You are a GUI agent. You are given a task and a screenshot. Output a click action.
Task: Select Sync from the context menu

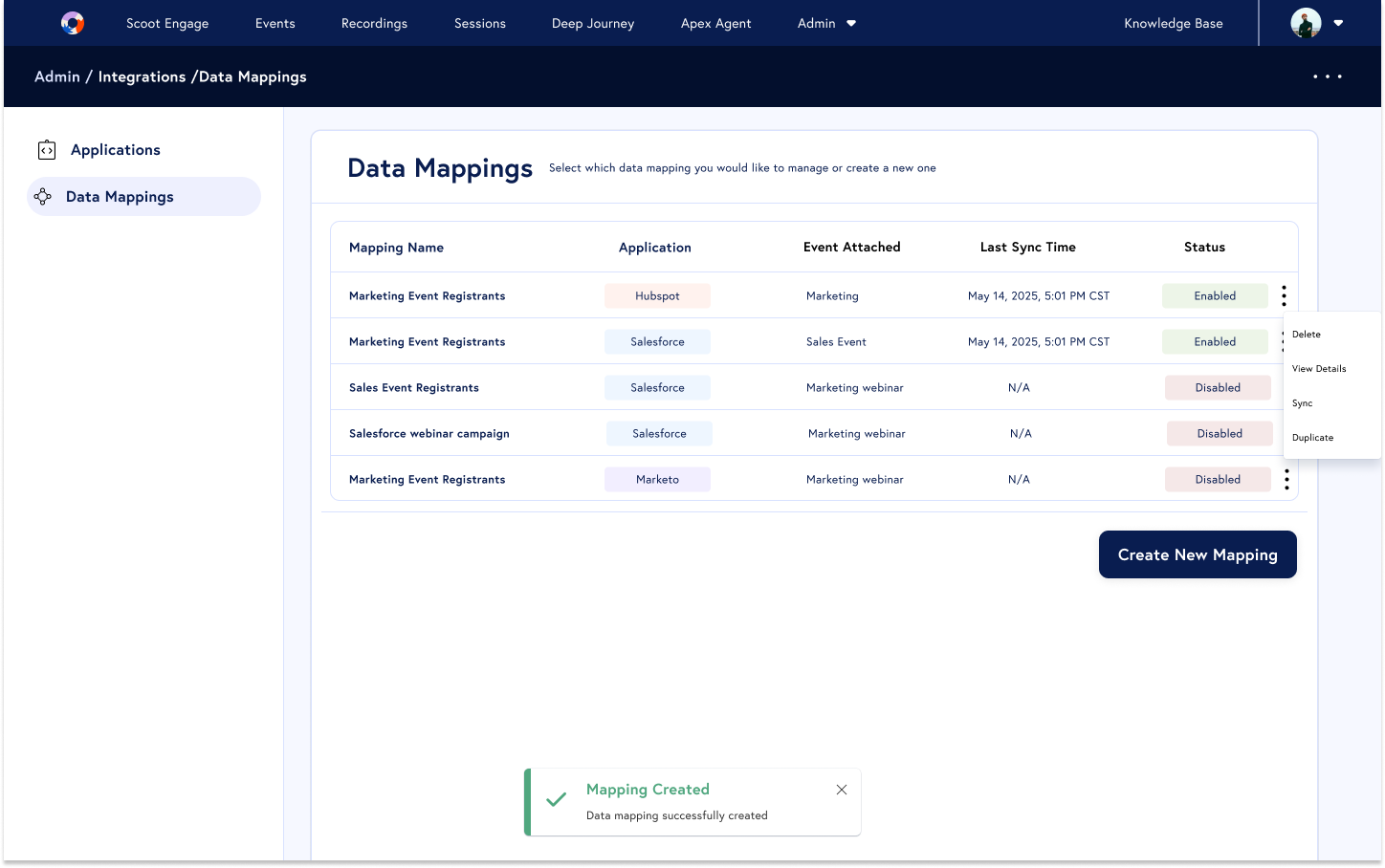(x=1303, y=403)
